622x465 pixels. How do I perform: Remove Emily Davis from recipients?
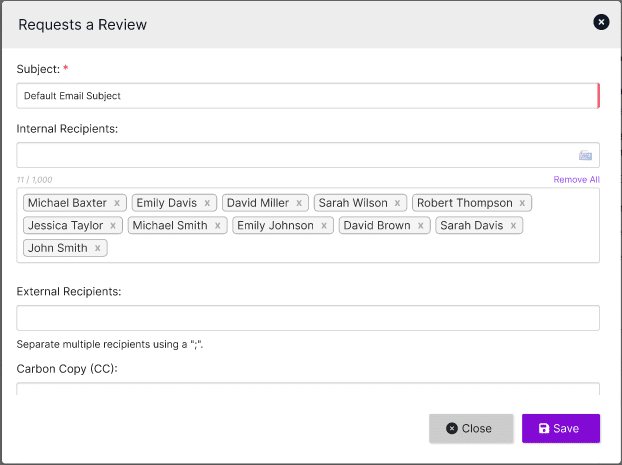207,203
